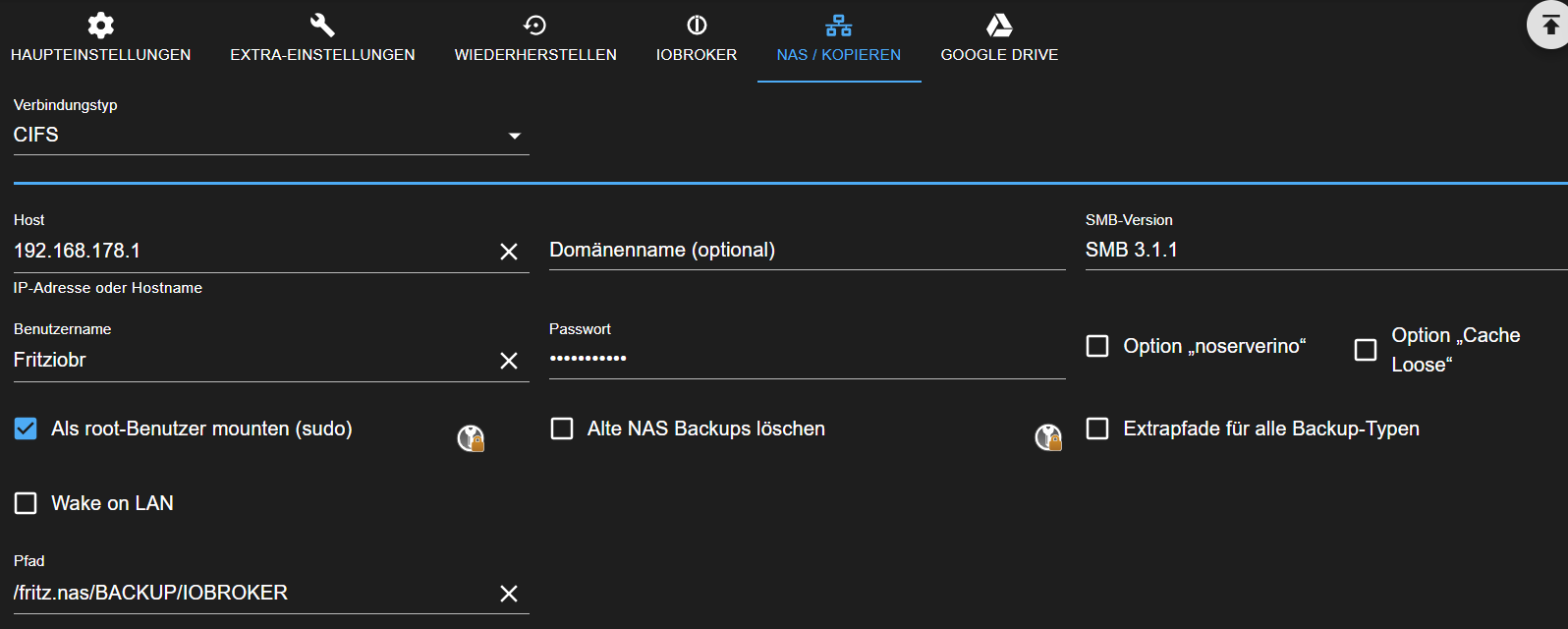Click the Domänenname (optional) field
Image resolution: width=1568 pixels, height=629 pixels.
click(x=808, y=250)
